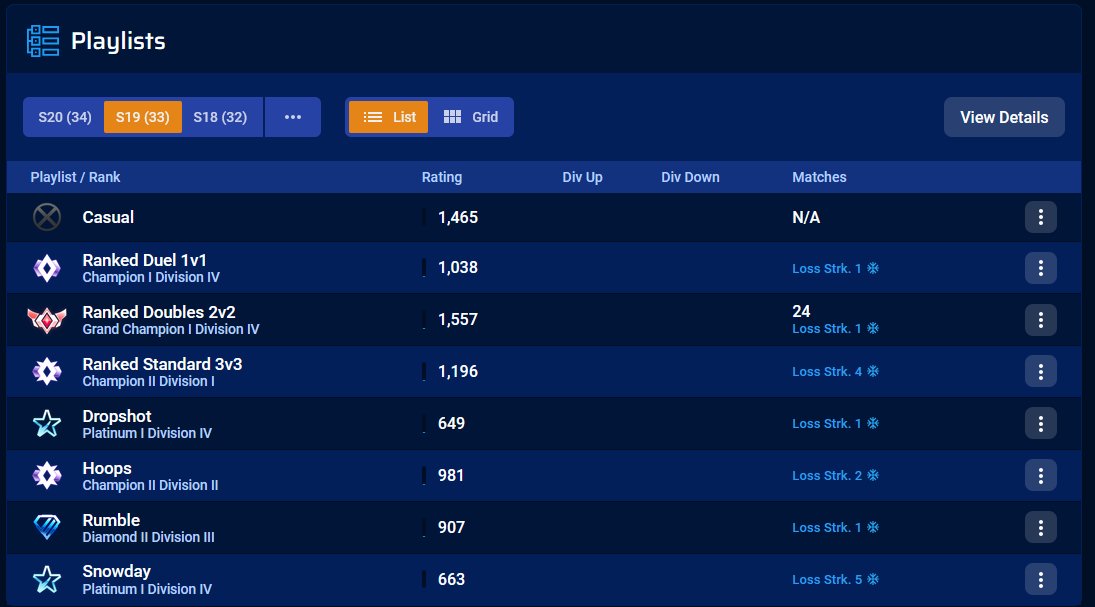Click the Ranked Doubles 2v2 playlist name
1095x607 pixels.
(x=159, y=312)
